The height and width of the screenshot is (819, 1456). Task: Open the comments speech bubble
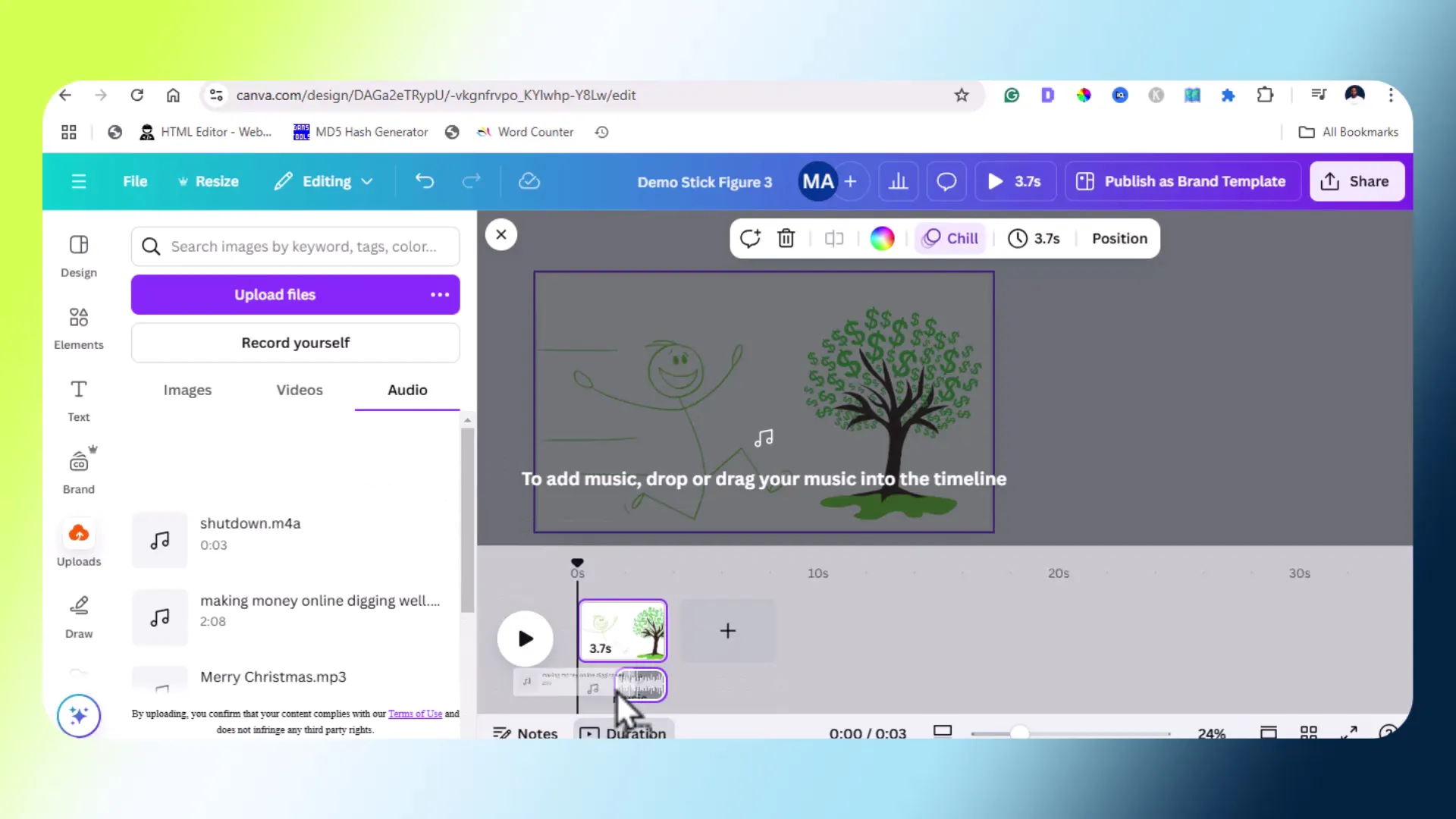(946, 181)
